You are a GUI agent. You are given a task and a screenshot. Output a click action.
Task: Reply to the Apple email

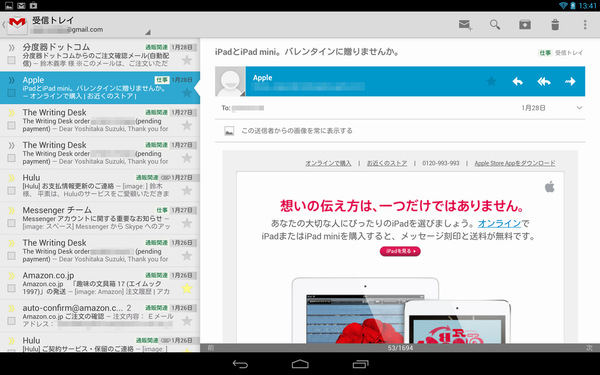point(517,81)
